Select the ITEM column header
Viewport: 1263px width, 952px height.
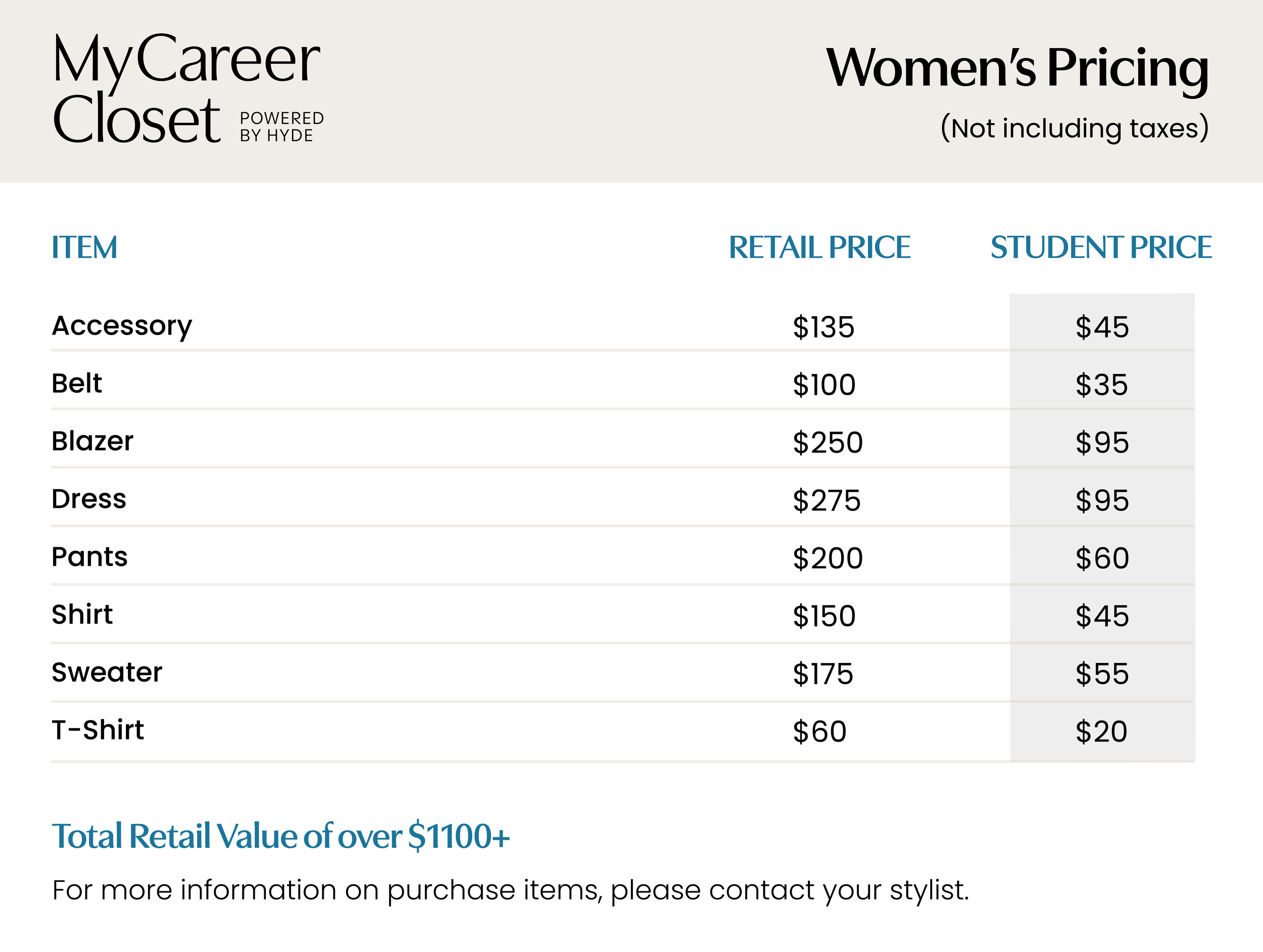point(84,247)
